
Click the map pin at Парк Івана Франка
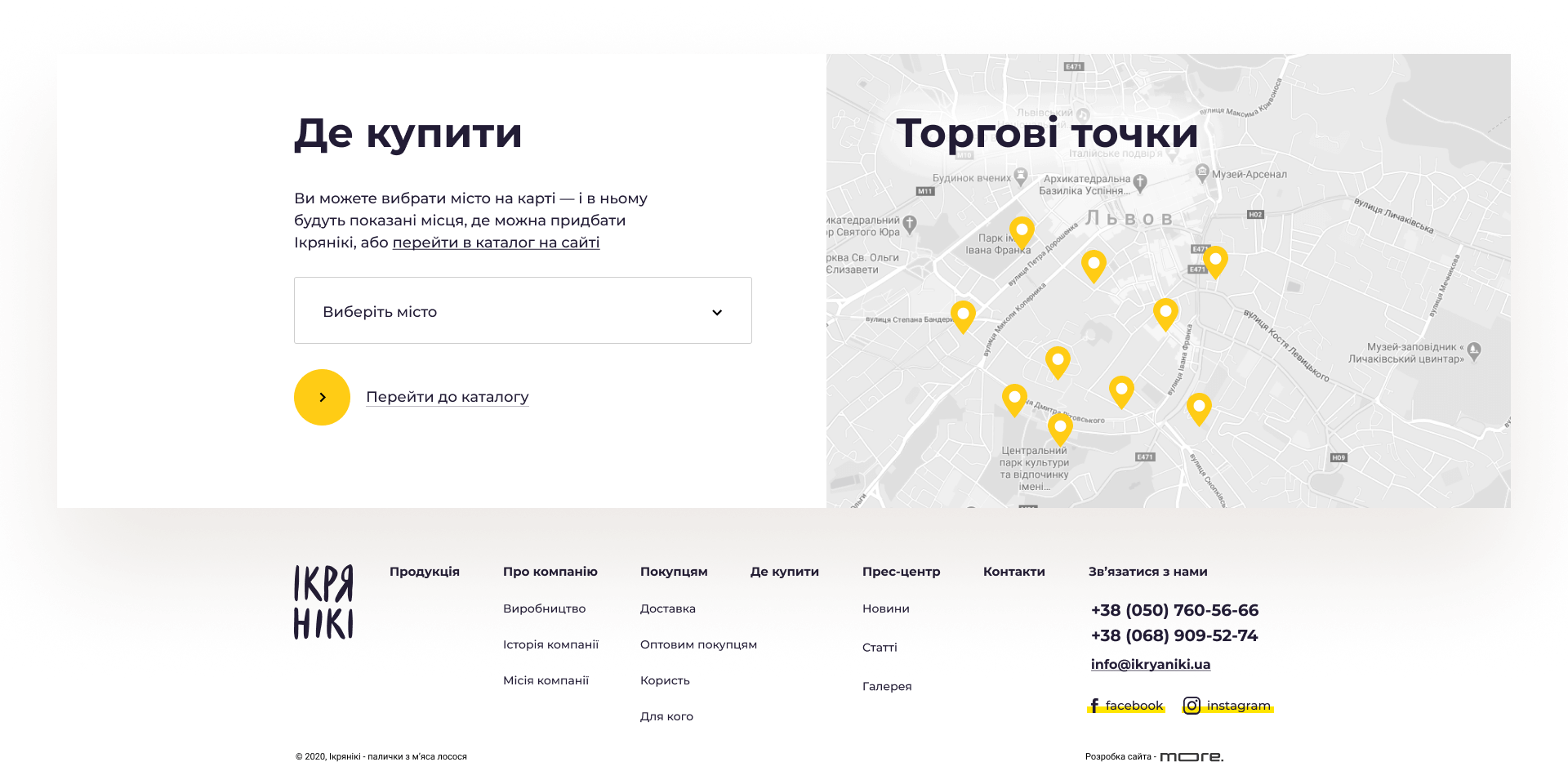[1021, 231]
